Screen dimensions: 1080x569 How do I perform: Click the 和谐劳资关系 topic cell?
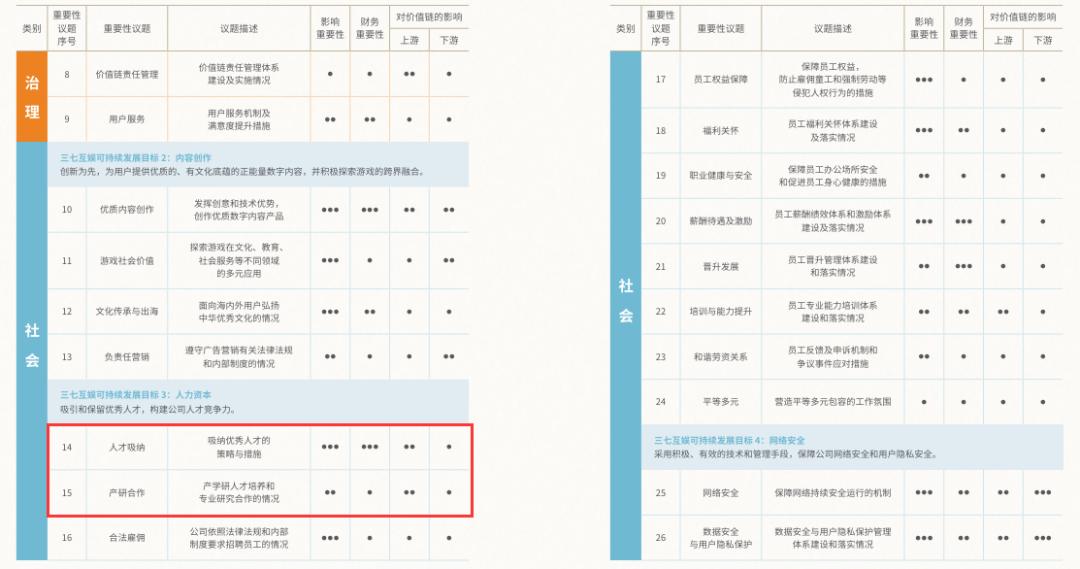click(720, 357)
